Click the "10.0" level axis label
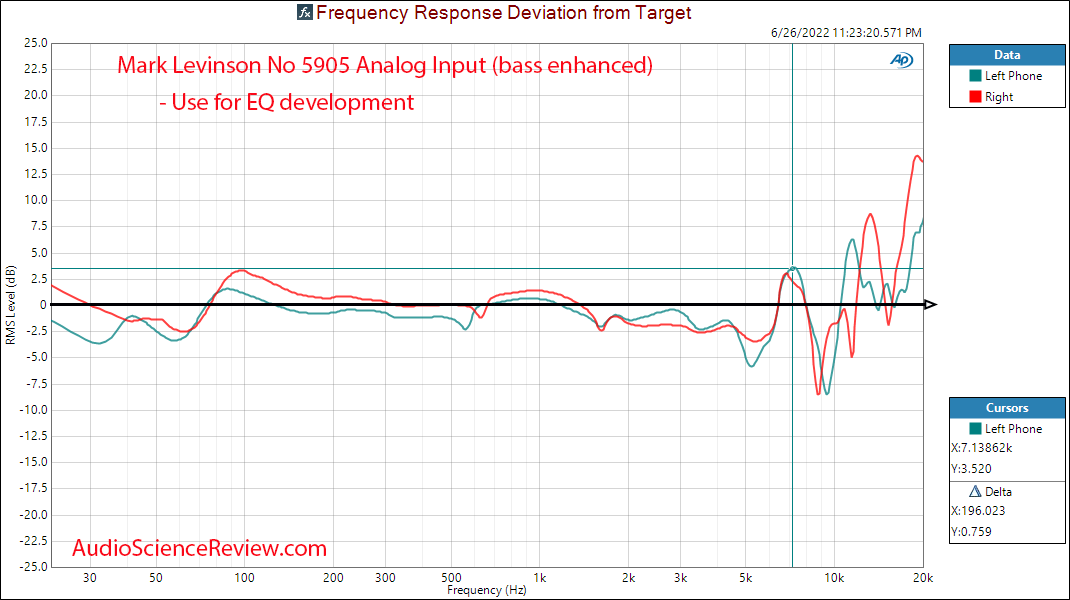This screenshot has height=600, width=1070. [x=35, y=200]
